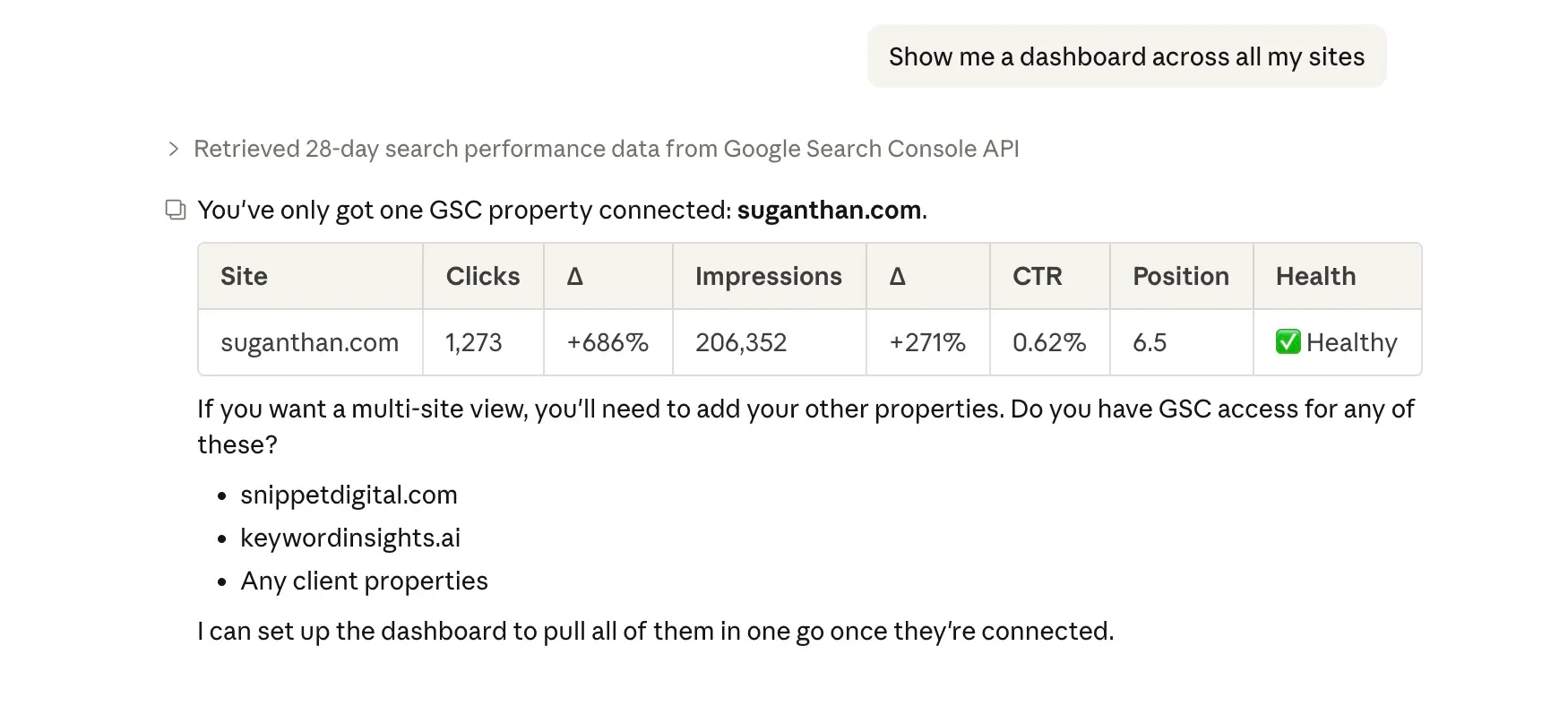Expand the chevron beside the Retrieved data line
The width and height of the screenshot is (1568, 715).
pos(174,149)
